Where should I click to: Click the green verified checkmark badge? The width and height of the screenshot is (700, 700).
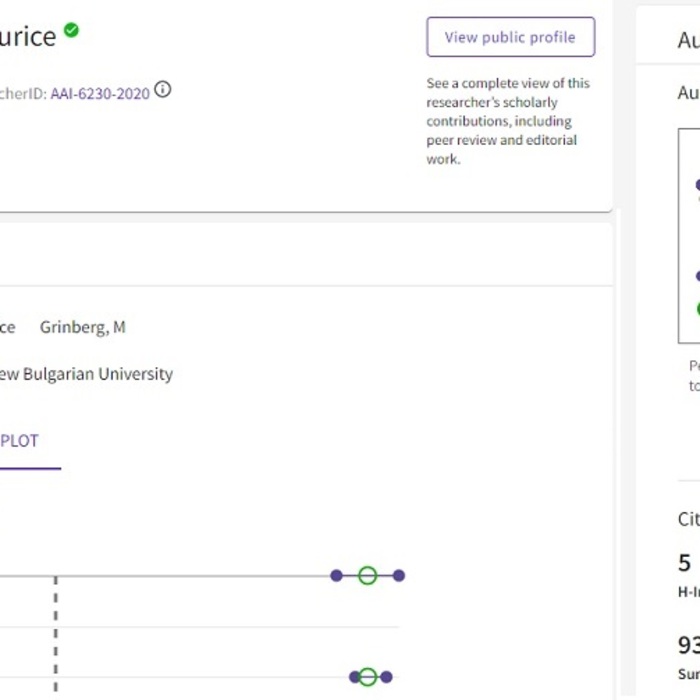[x=71, y=30]
